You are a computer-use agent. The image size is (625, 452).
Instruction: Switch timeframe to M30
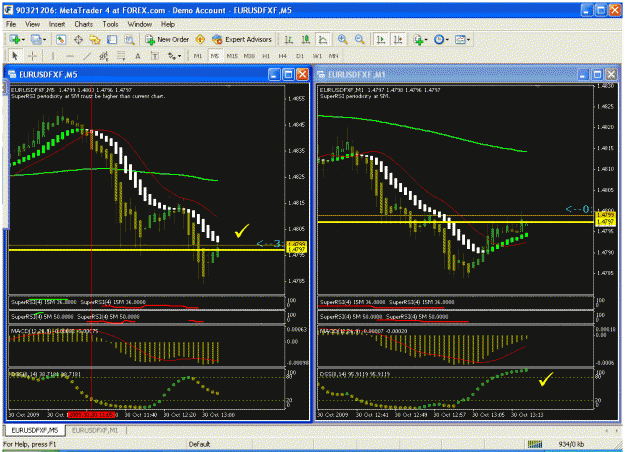249,56
